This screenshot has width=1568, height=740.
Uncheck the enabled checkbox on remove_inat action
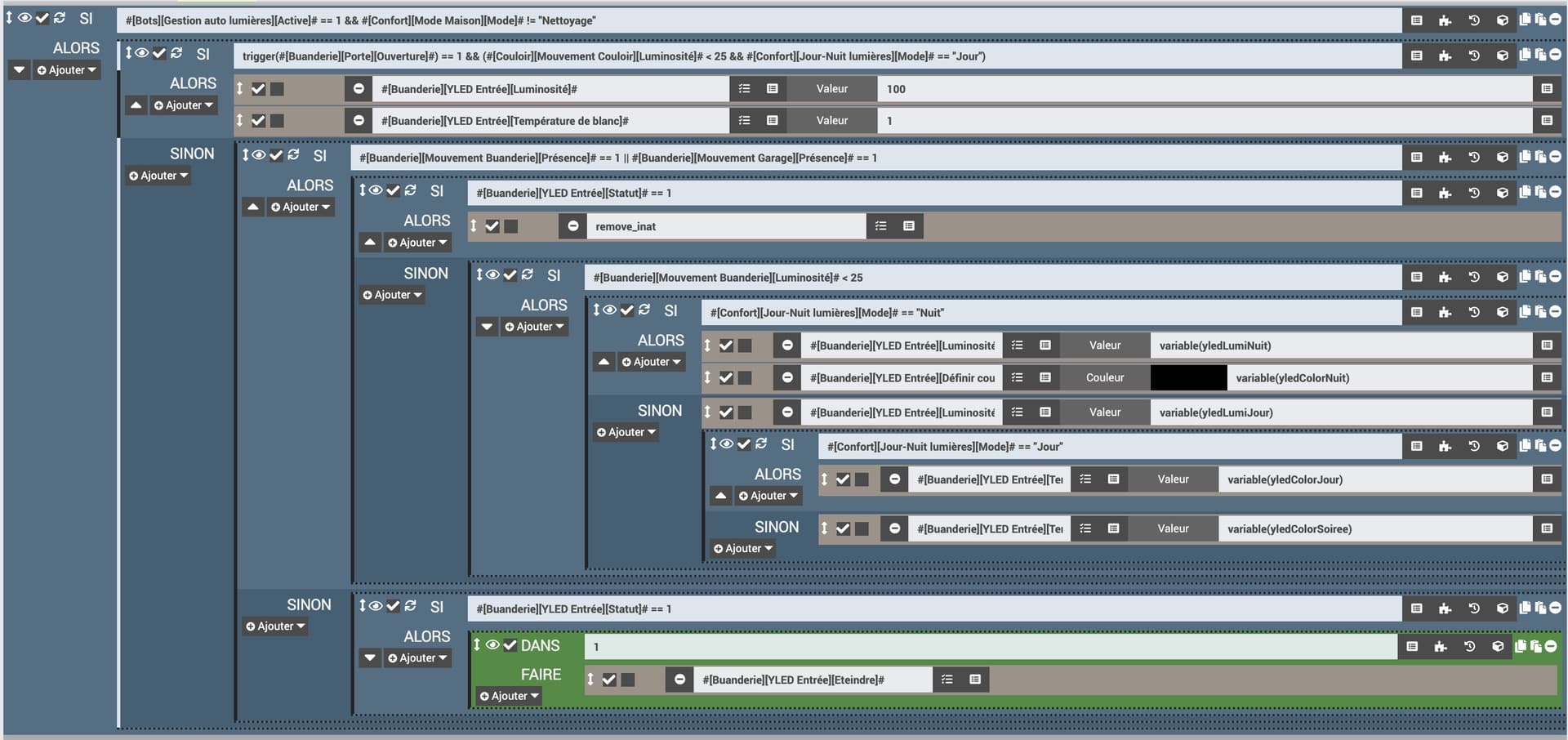(492, 226)
